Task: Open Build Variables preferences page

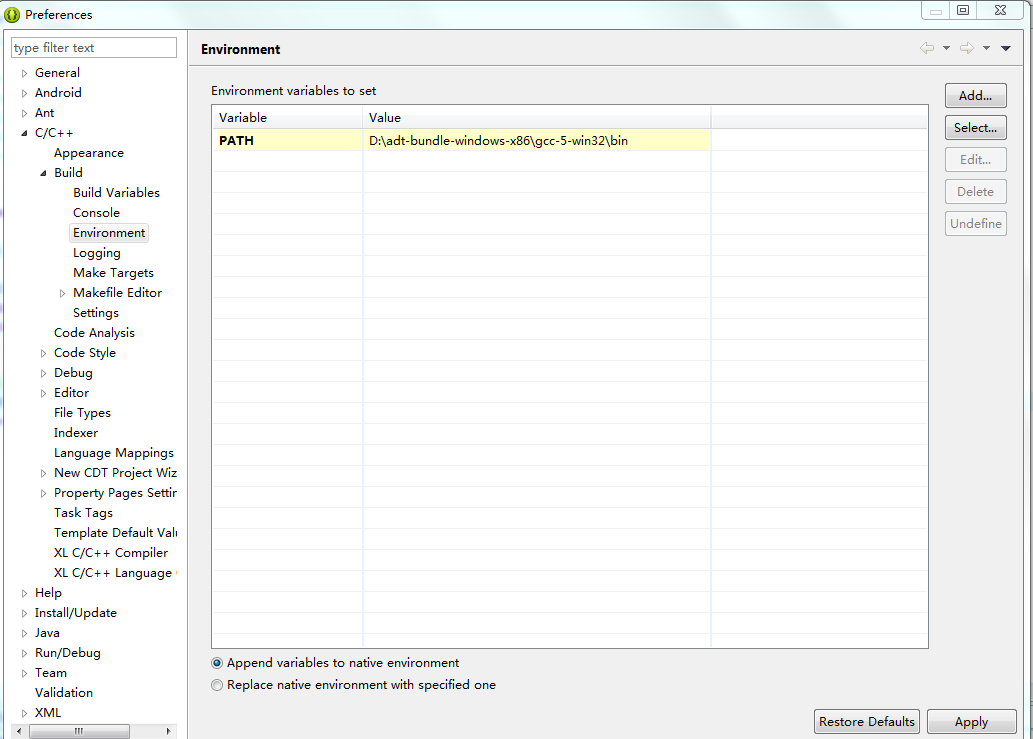Action: tap(116, 193)
